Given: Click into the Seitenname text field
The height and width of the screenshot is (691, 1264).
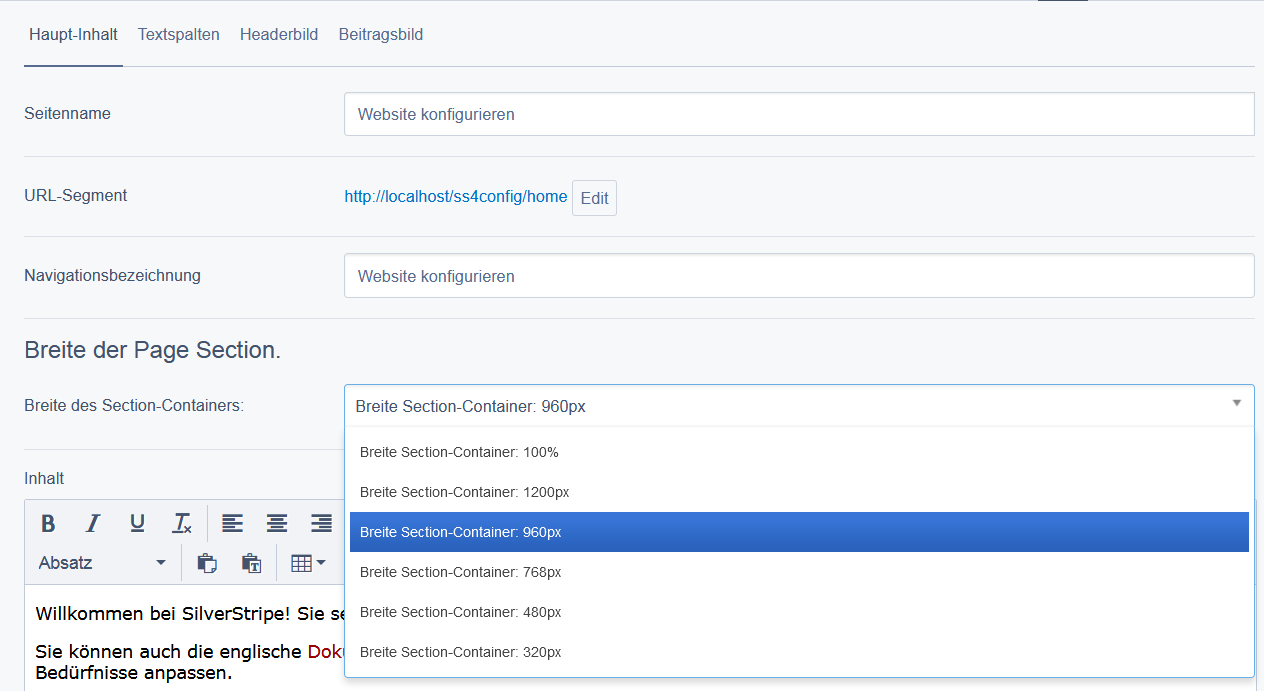Looking at the screenshot, I should click(x=798, y=114).
